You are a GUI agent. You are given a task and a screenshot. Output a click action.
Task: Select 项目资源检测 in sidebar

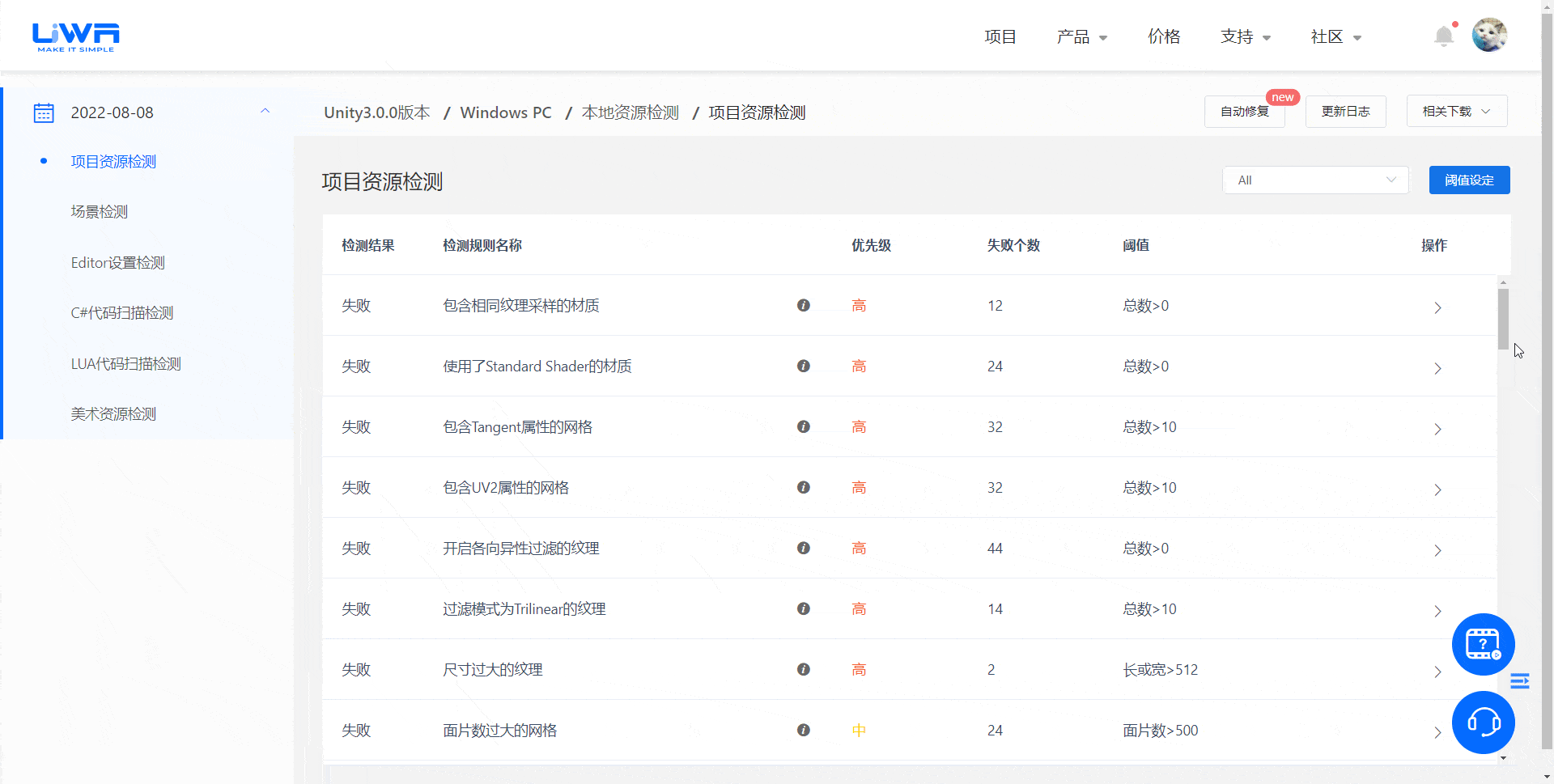coord(113,161)
